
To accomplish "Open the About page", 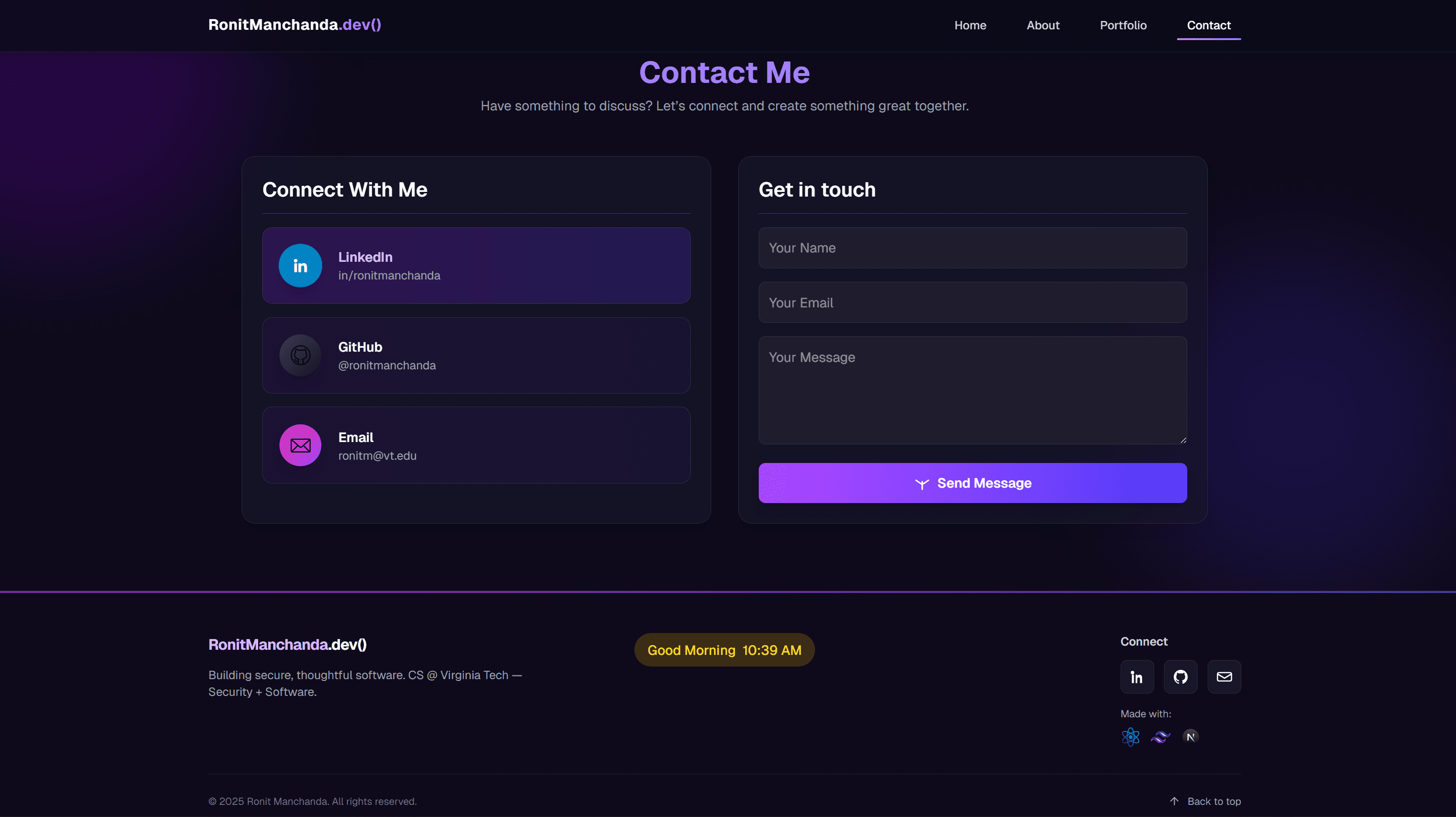I will [x=1043, y=25].
